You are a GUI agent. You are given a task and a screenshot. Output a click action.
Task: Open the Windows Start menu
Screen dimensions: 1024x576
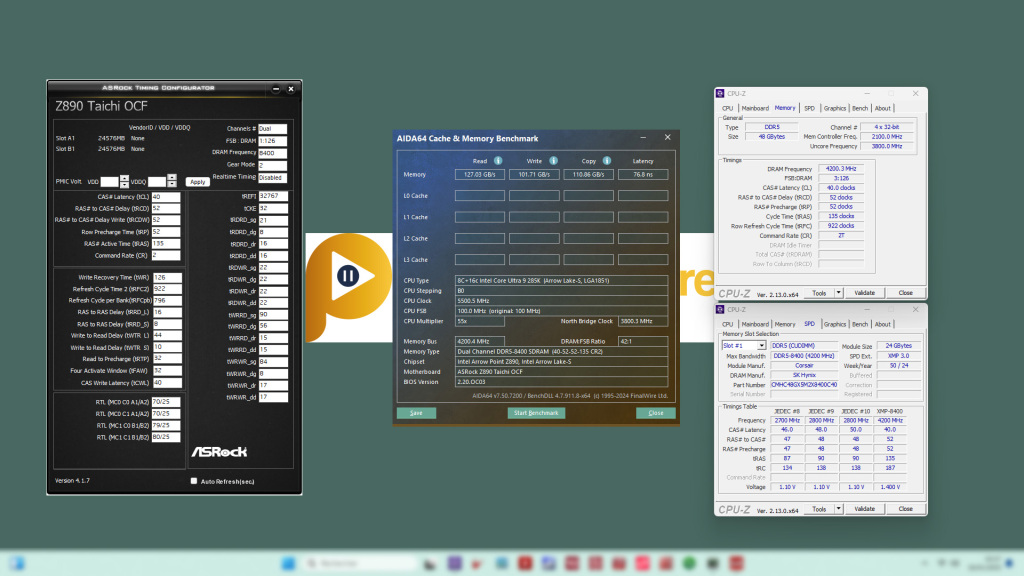click(x=288, y=563)
